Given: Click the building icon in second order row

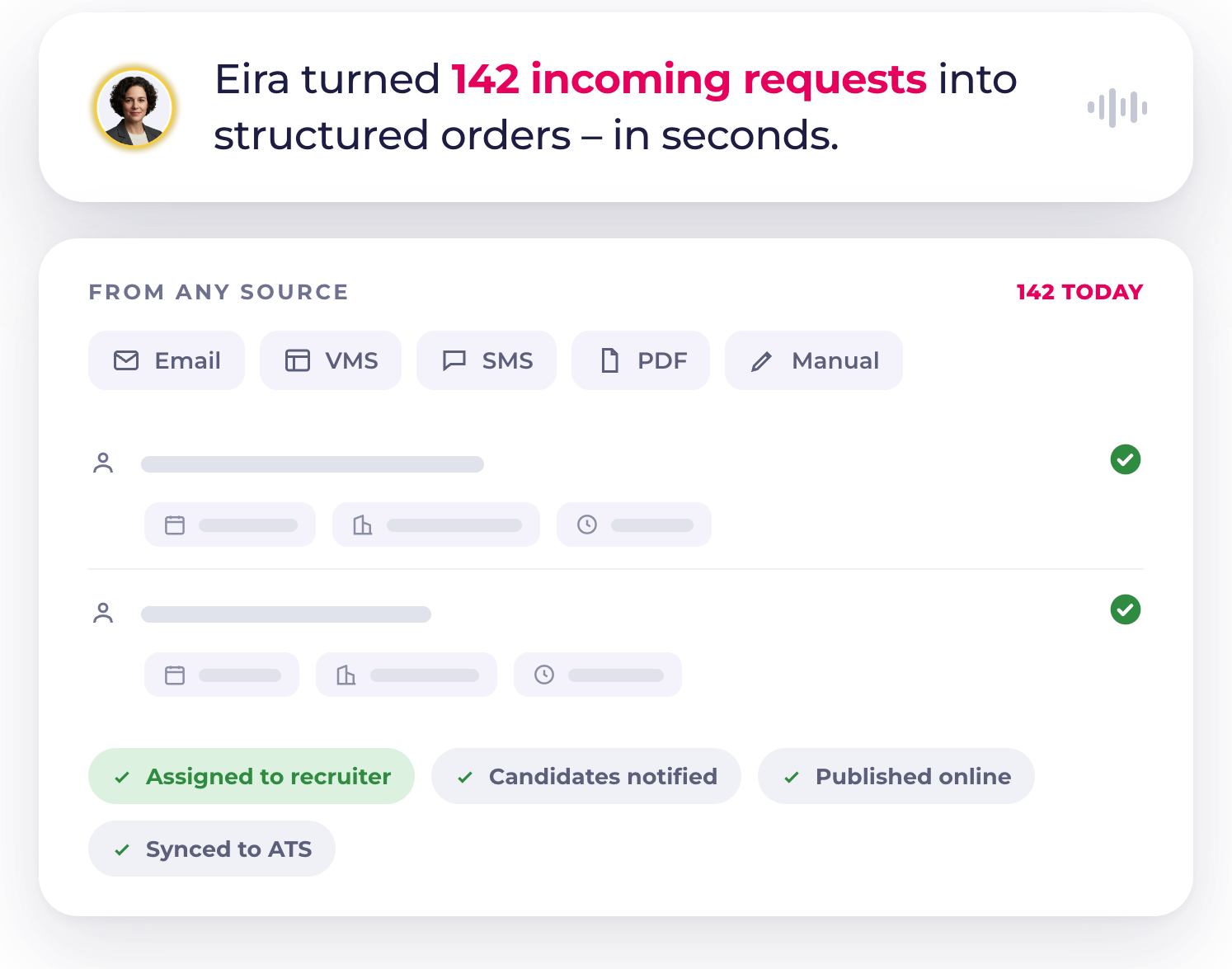Looking at the screenshot, I should point(346,675).
